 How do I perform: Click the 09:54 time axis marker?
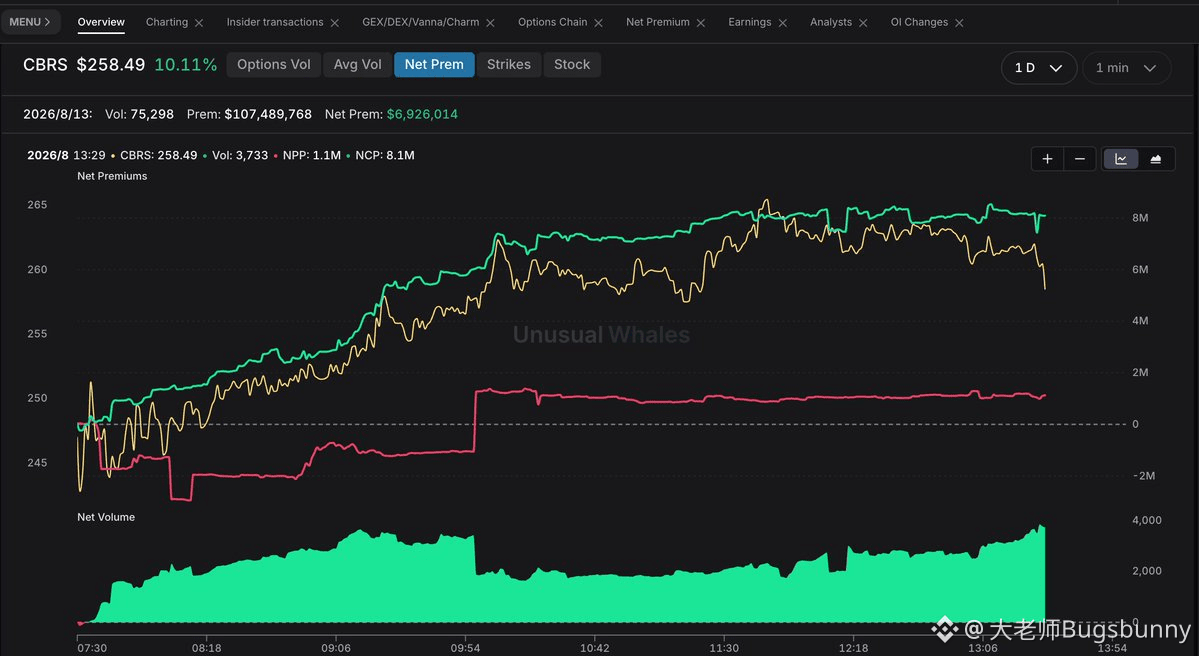point(465,648)
